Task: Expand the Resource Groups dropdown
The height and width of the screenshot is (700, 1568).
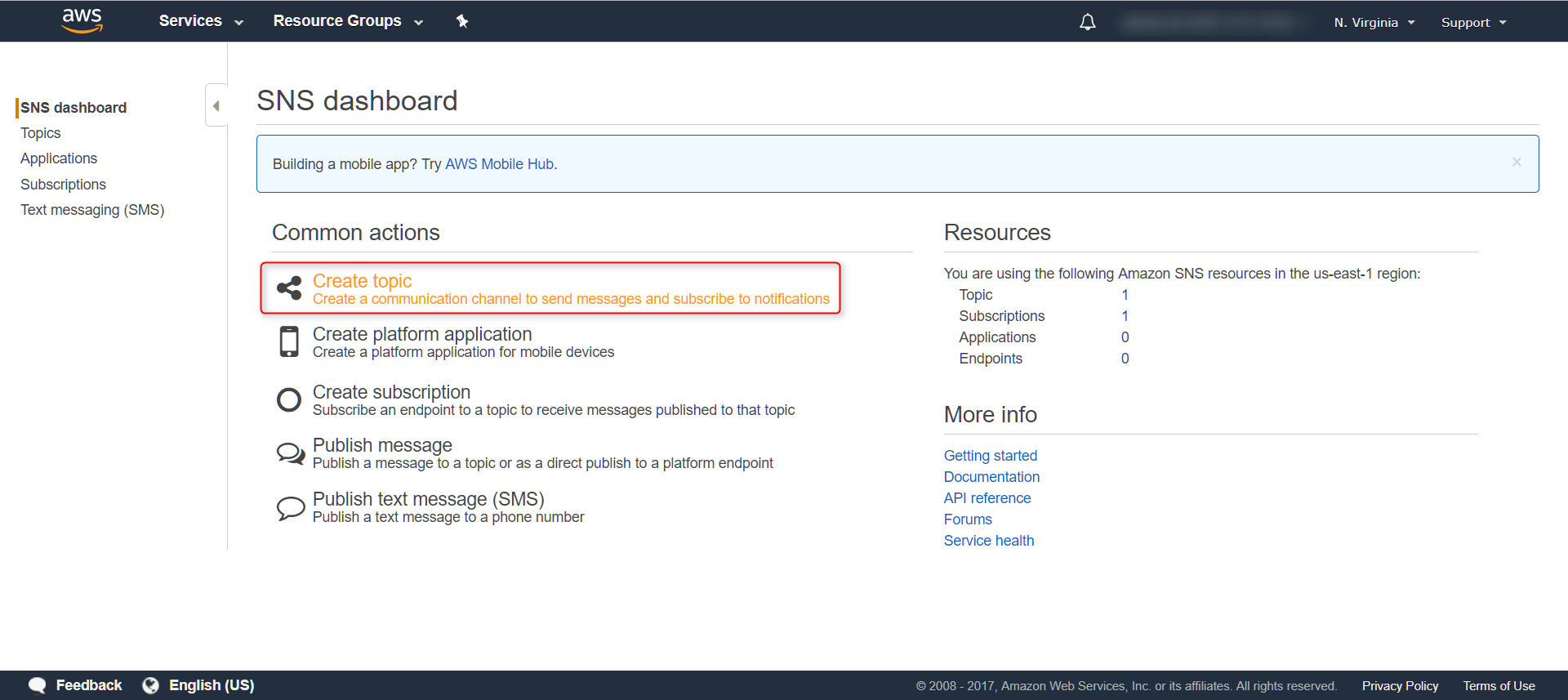Action: (x=348, y=21)
